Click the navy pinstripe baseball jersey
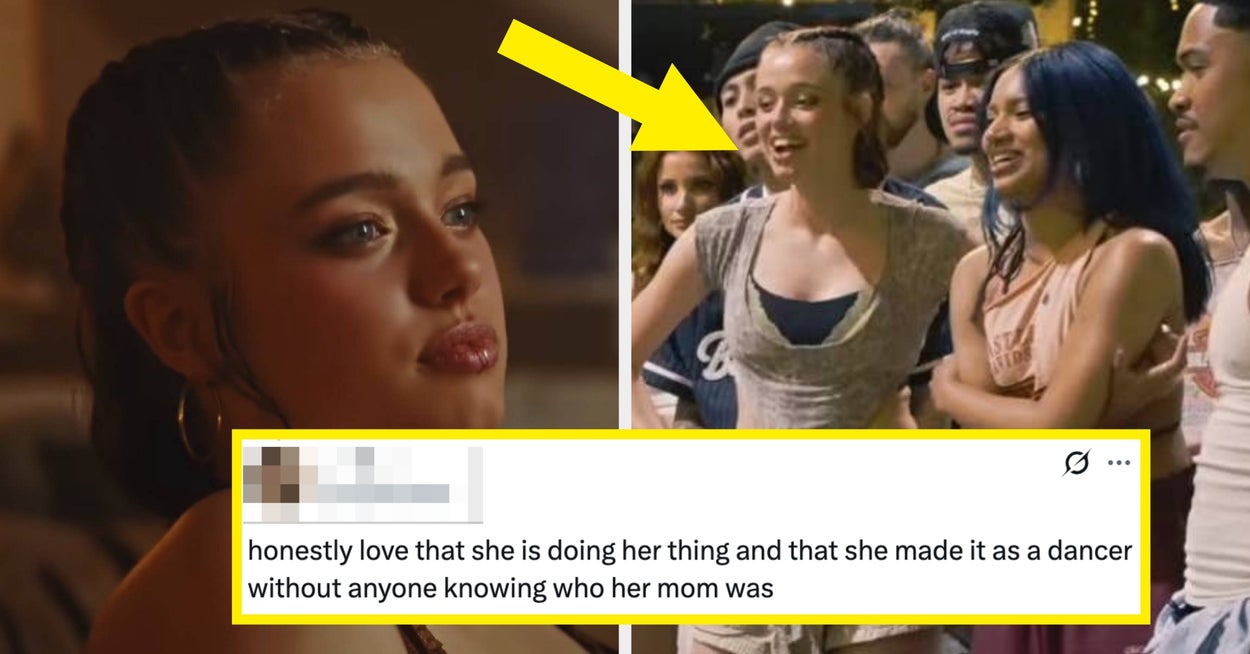 pyautogui.click(x=690, y=365)
